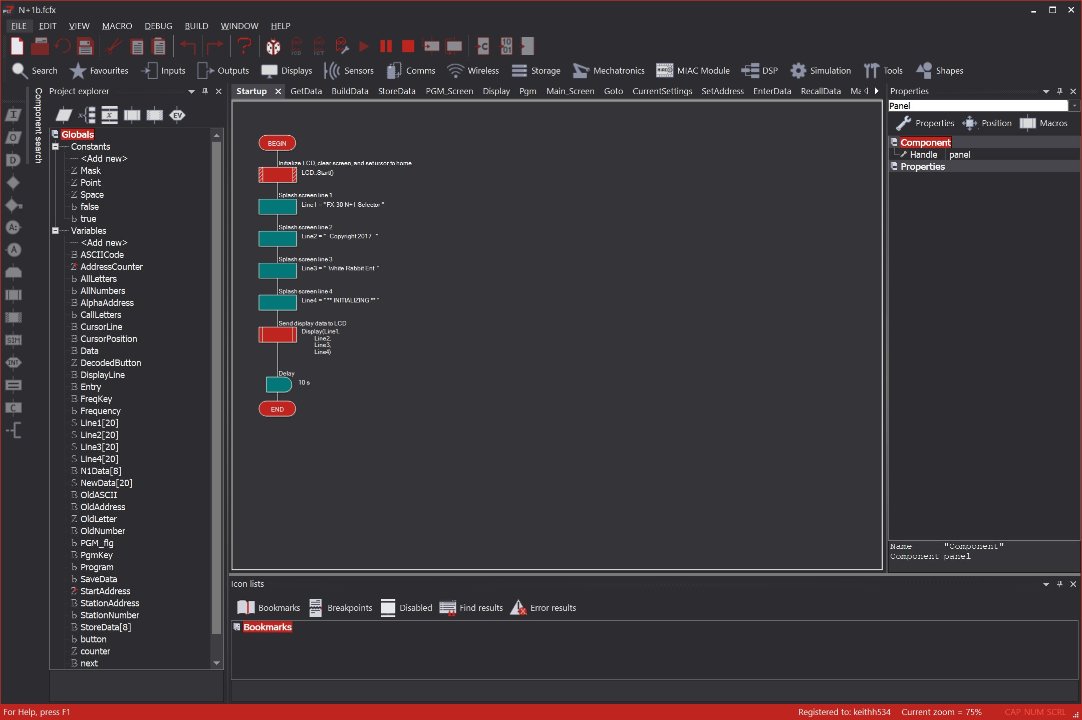Viewport: 1082px width, 720px height.
Task: Open the Icon lists panel dropdown arrow
Action: (x=1045, y=584)
